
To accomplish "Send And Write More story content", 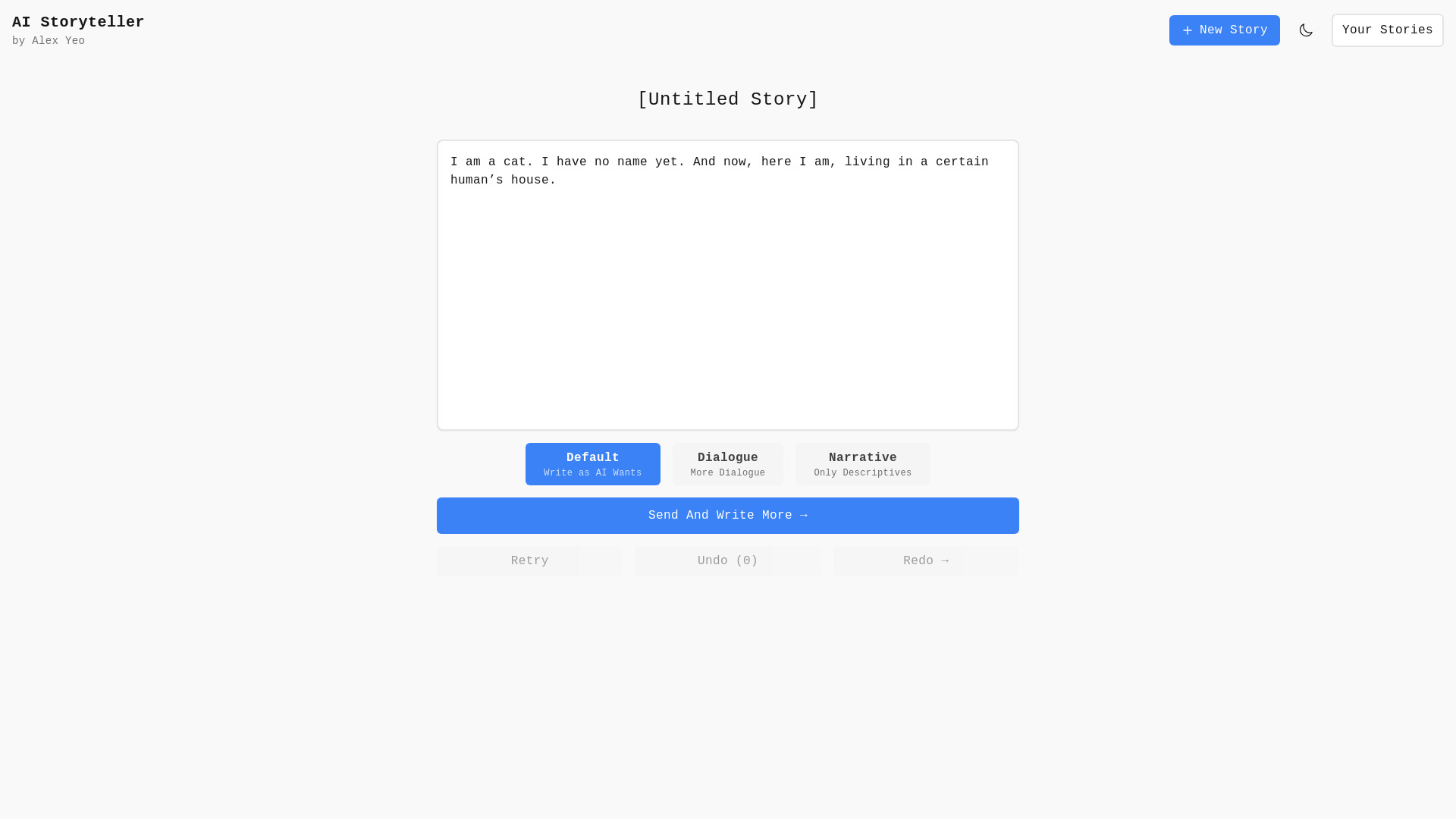I will (728, 515).
